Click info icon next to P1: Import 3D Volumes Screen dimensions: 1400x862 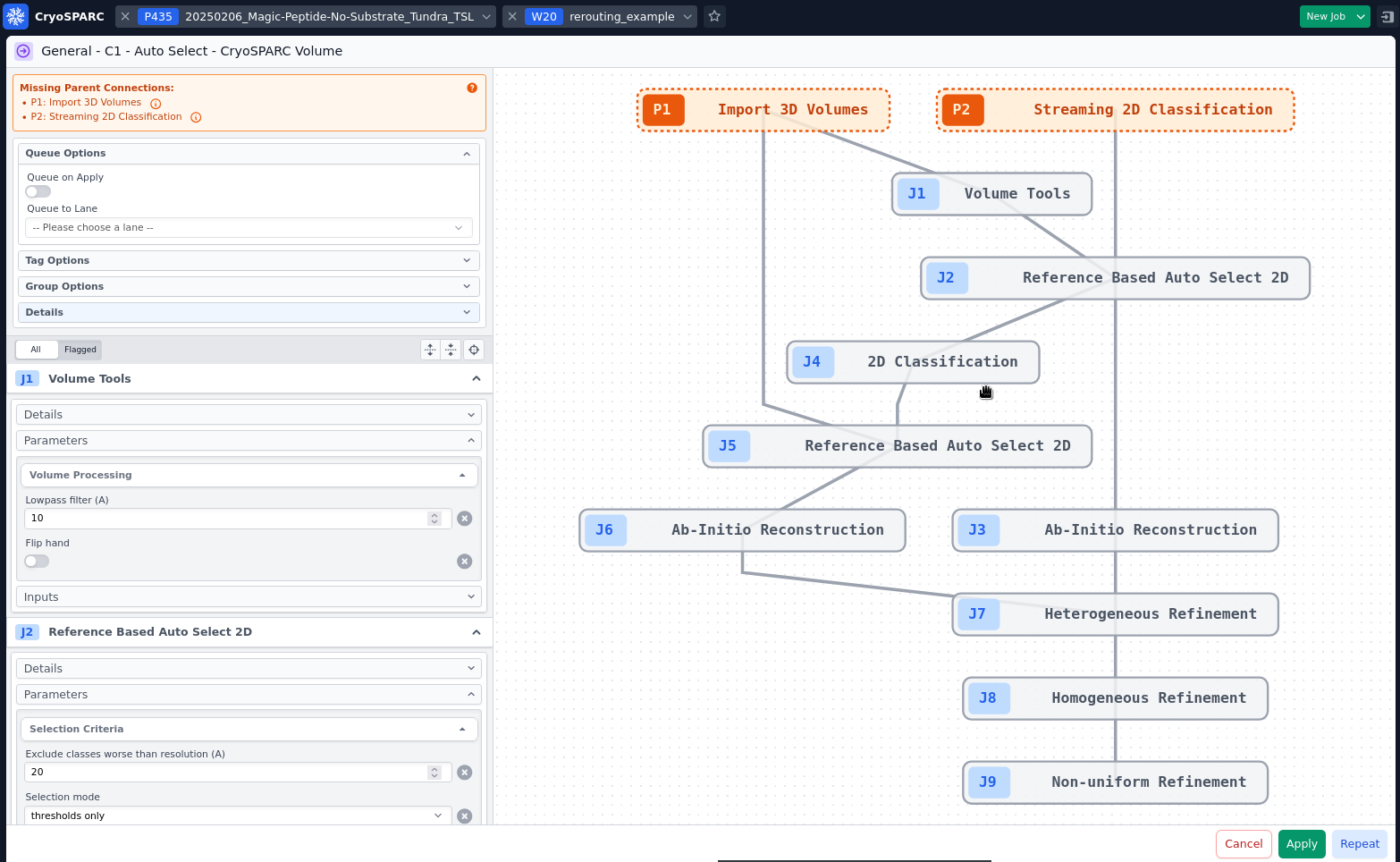click(x=156, y=103)
